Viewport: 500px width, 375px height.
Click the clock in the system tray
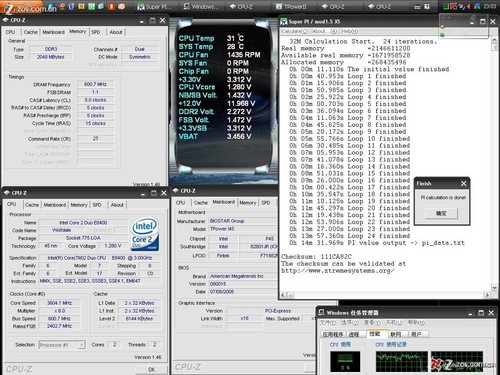click(x=490, y=6)
